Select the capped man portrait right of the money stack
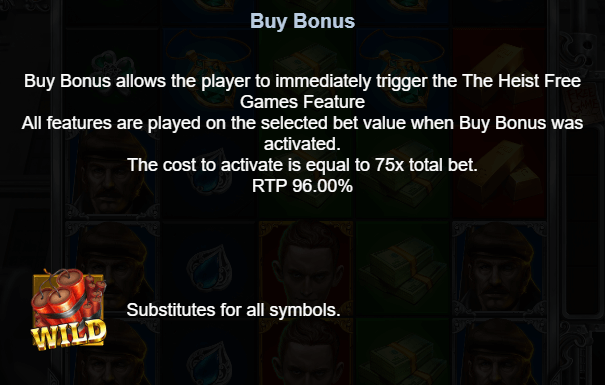Screen dimensions: 605x385 click(499, 268)
